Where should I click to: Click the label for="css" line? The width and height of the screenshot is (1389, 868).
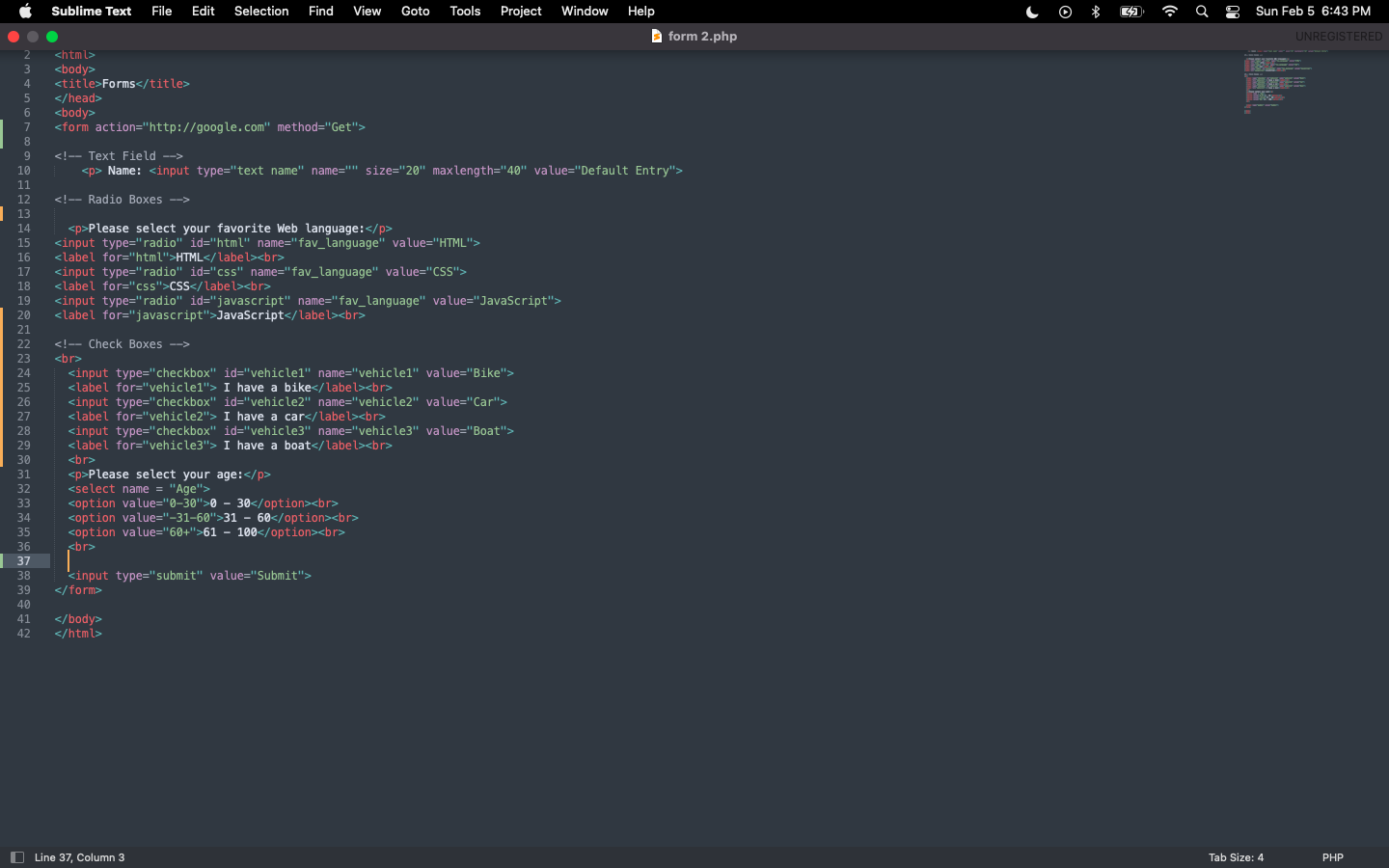pos(162,286)
